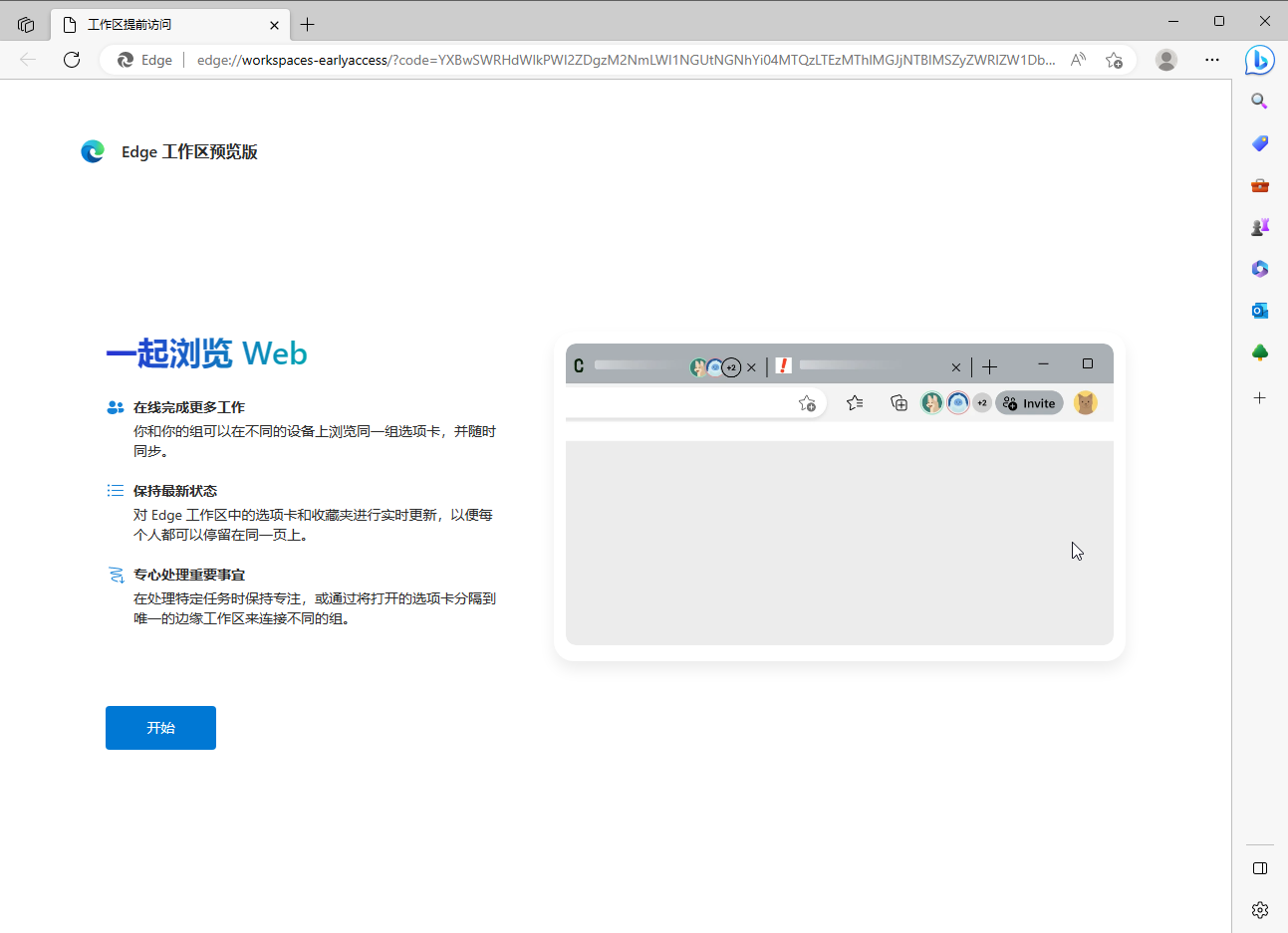Screen dimensions: 1288x933
Task: Open the Games sidebar panel
Action: pyautogui.click(x=1259, y=226)
